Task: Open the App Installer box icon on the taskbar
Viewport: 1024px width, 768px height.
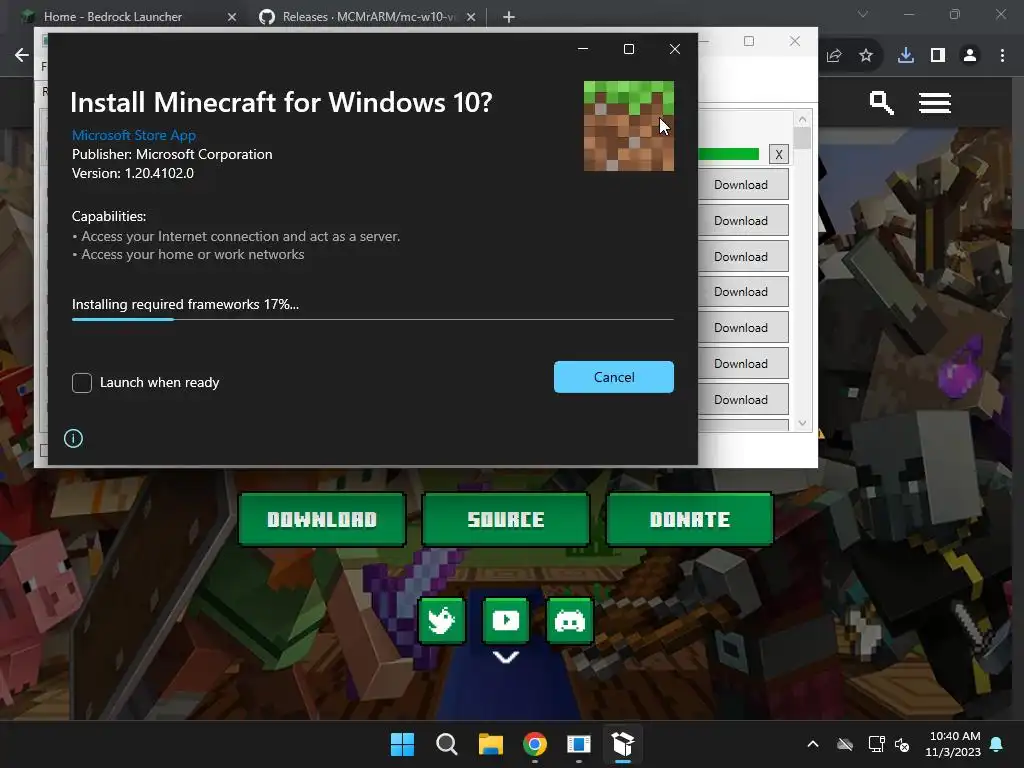Action: pyautogui.click(x=623, y=744)
